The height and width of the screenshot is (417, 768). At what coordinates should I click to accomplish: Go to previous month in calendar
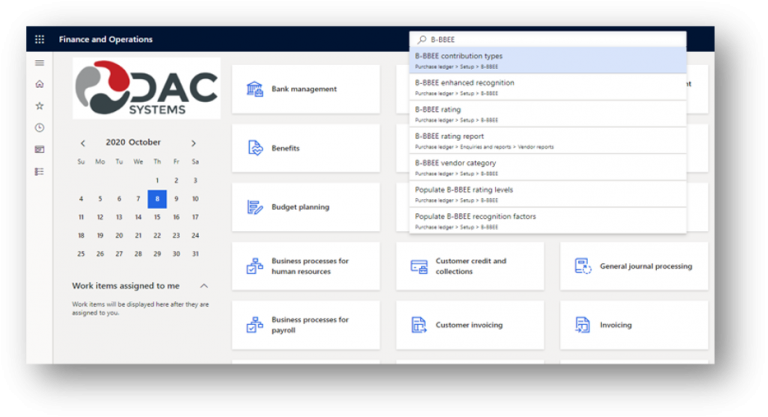click(82, 143)
